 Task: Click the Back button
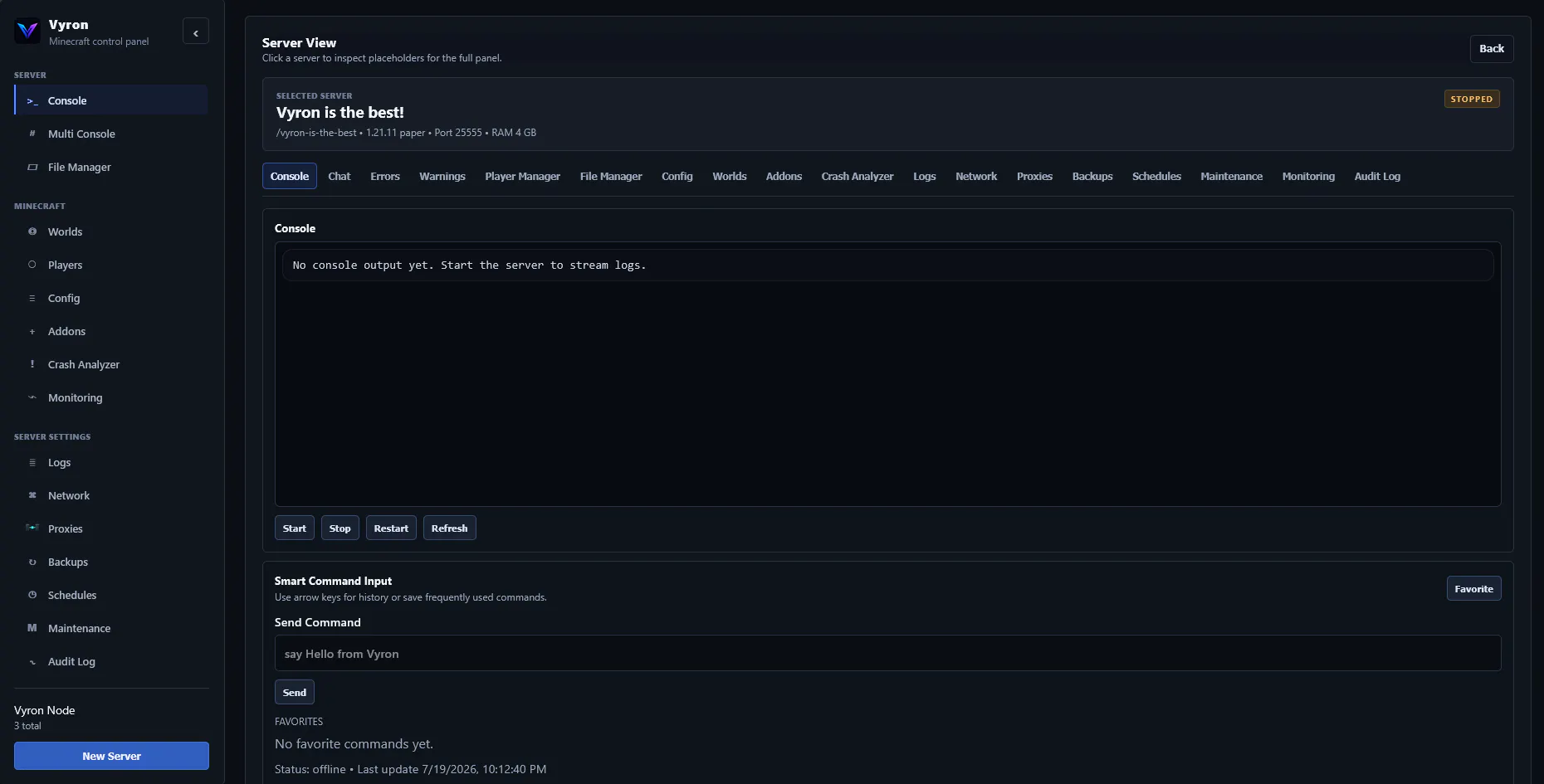coord(1492,49)
